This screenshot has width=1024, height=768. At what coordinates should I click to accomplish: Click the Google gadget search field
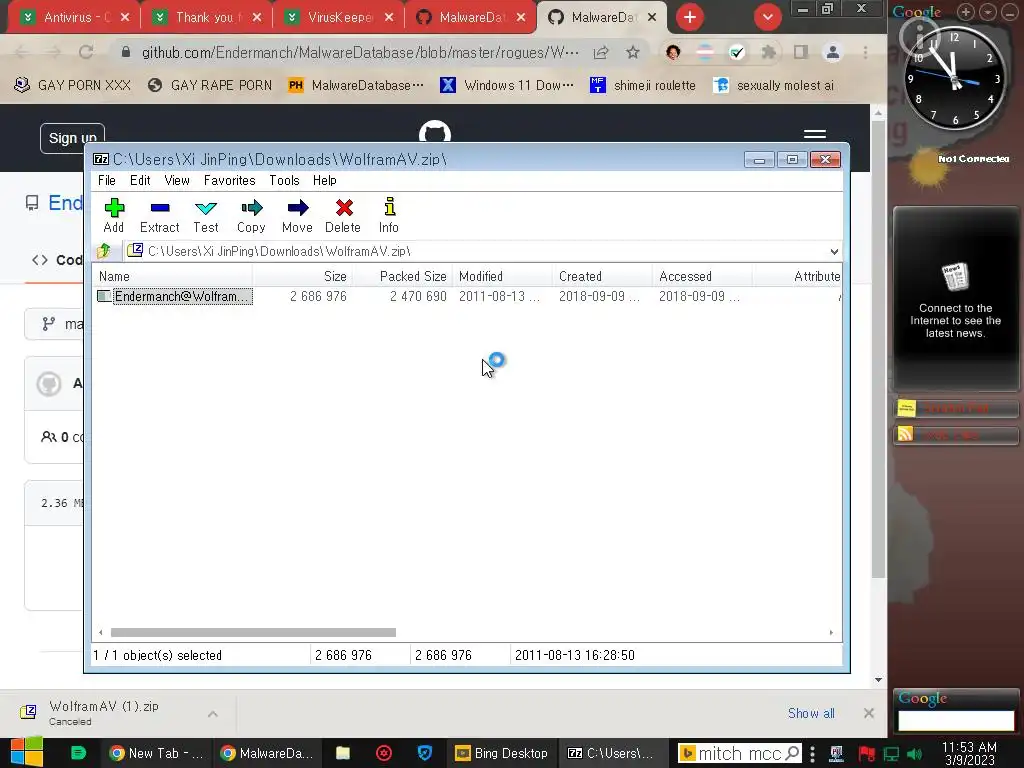(955, 720)
